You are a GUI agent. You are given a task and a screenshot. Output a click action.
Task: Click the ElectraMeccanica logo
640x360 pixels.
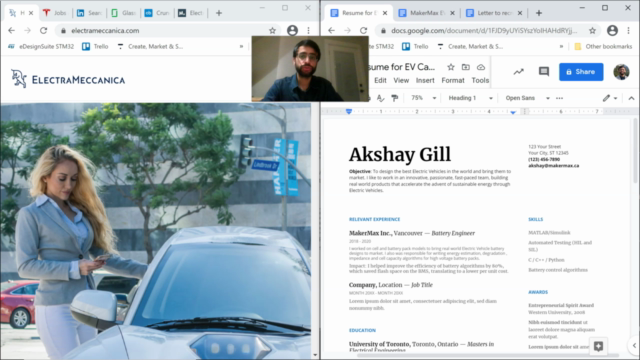click(68, 79)
